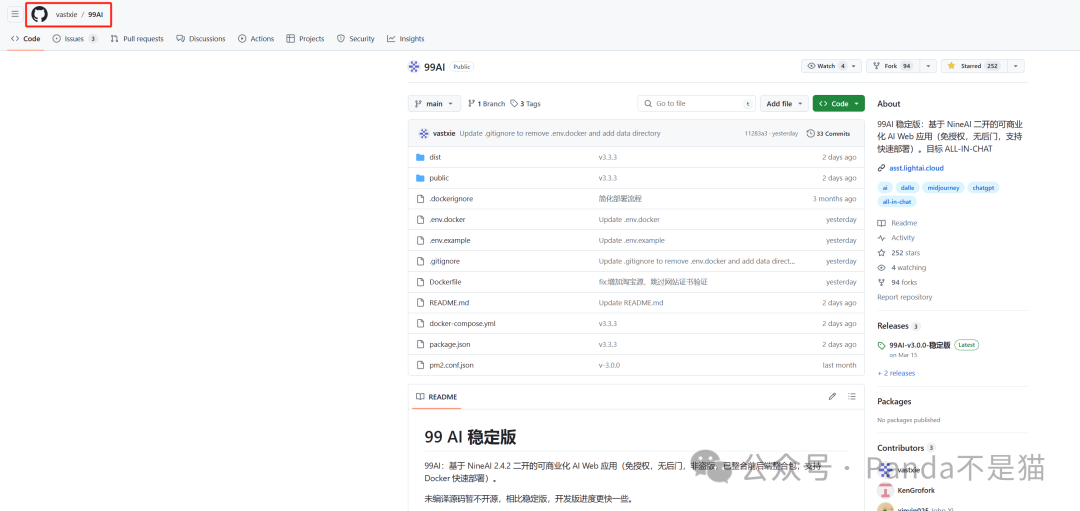1080x511 pixels.
Task: Open the Dockerfile file
Action: point(445,282)
